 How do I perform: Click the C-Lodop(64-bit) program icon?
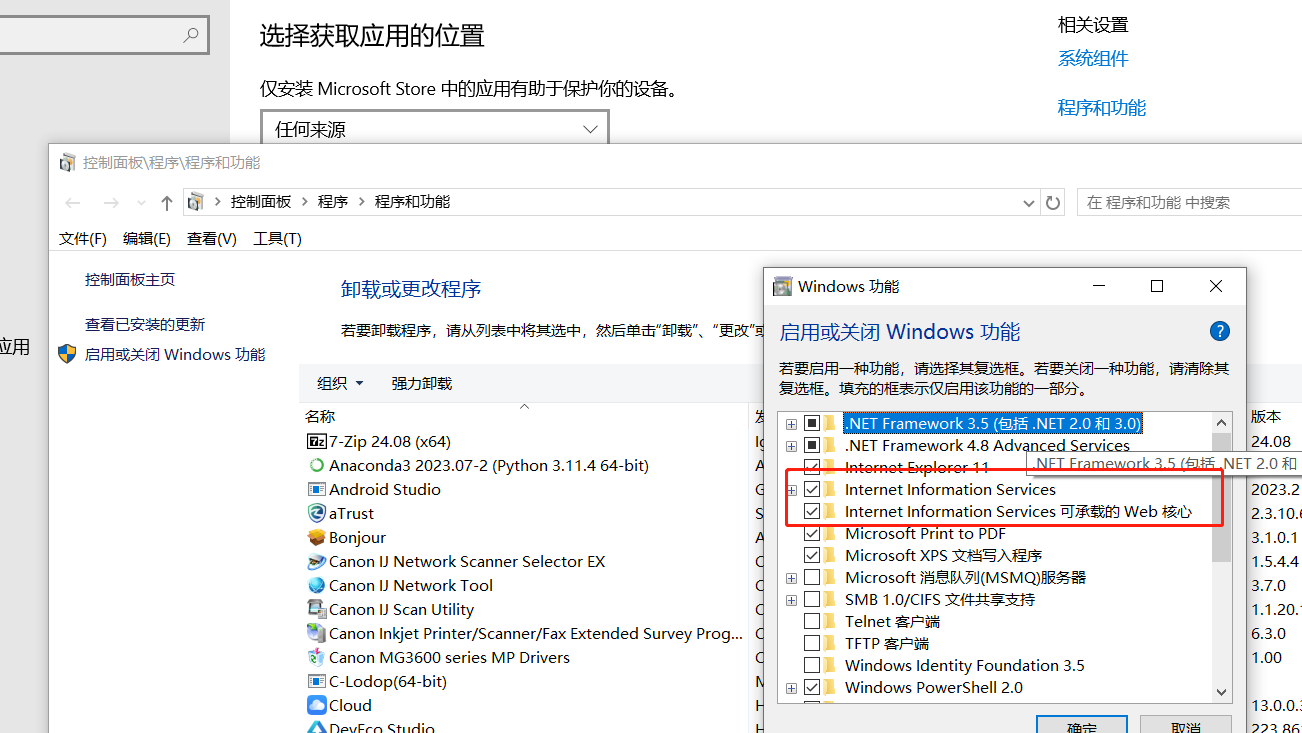click(x=316, y=681)
